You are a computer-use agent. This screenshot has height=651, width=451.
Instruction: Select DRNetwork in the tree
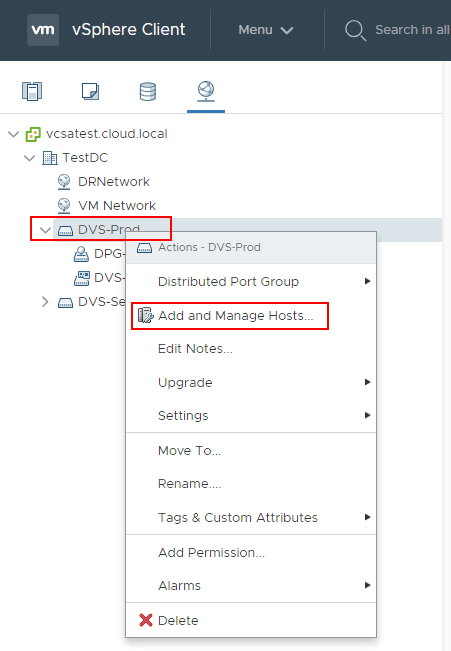tap(114, 182)
